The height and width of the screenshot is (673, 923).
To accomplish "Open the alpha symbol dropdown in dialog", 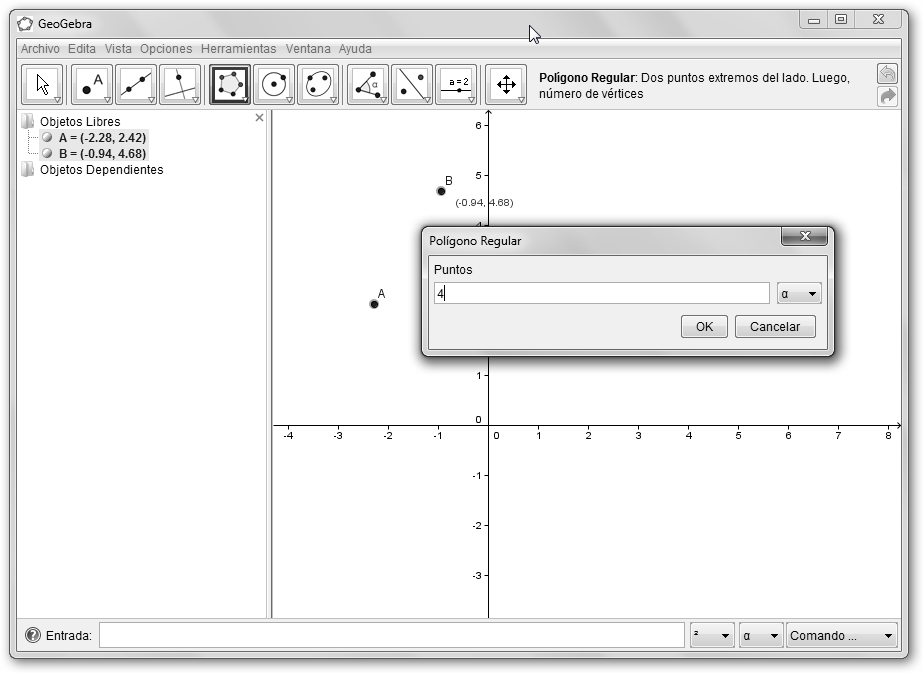I will point(798,294).
